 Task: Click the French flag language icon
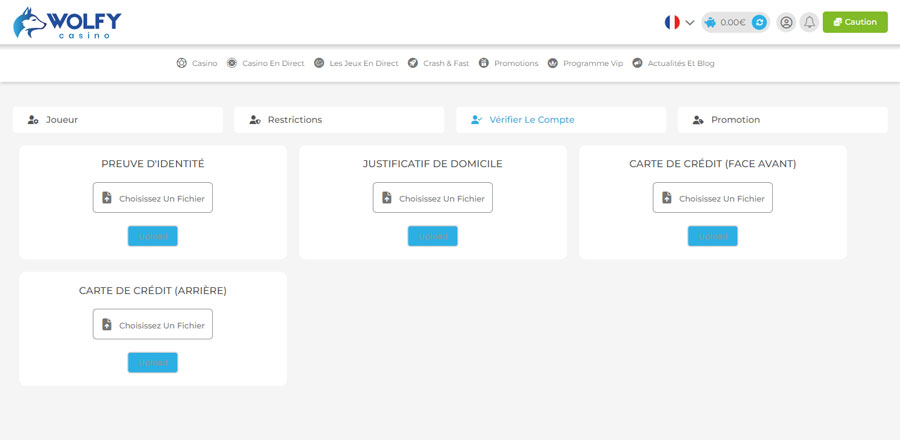[x=672, y=22]
